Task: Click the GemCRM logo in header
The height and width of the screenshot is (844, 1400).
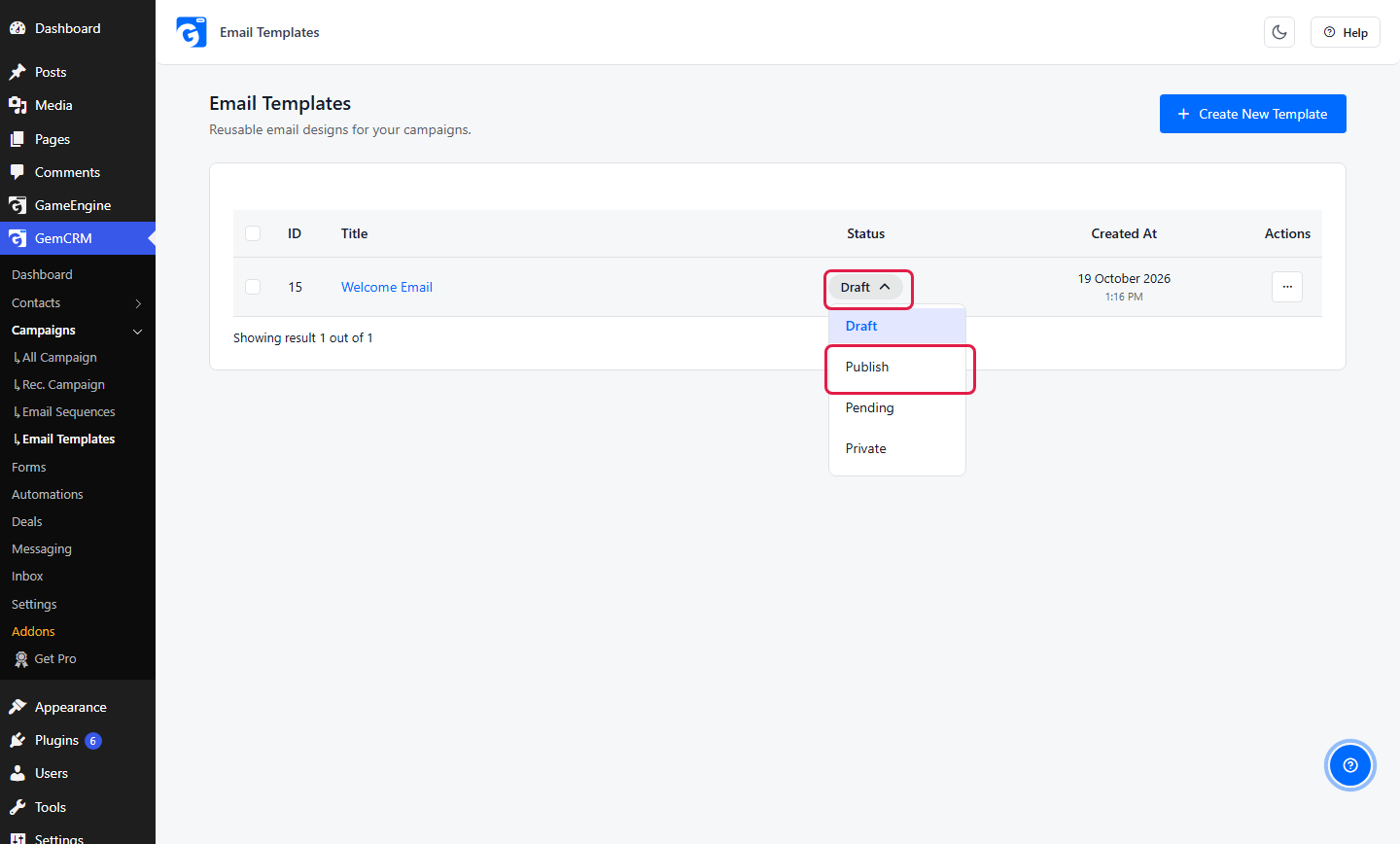Action: [x=192, y=32]
